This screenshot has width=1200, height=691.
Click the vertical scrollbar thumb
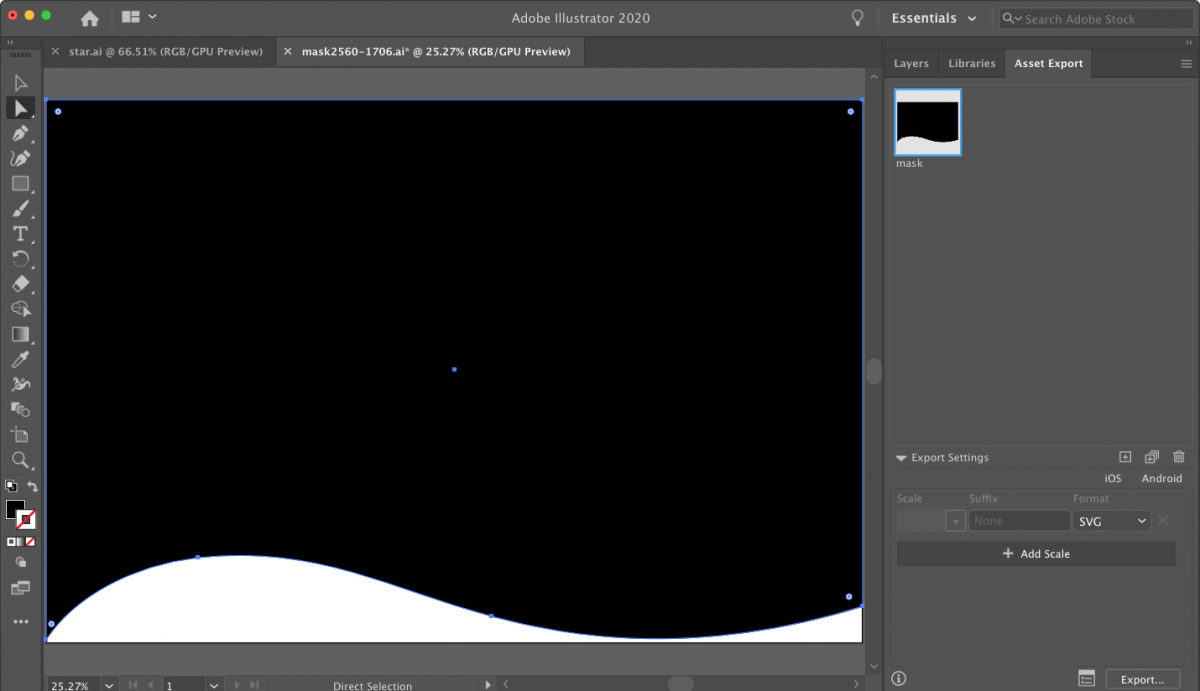874,372
